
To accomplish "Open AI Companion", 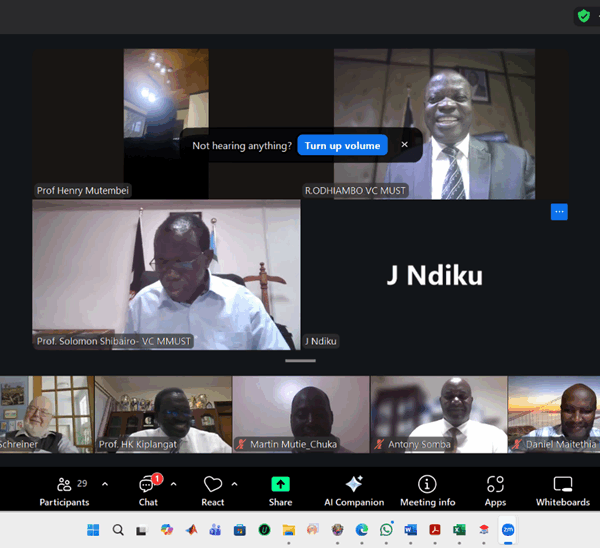I will pyautogui.click(x=354, y=491).
